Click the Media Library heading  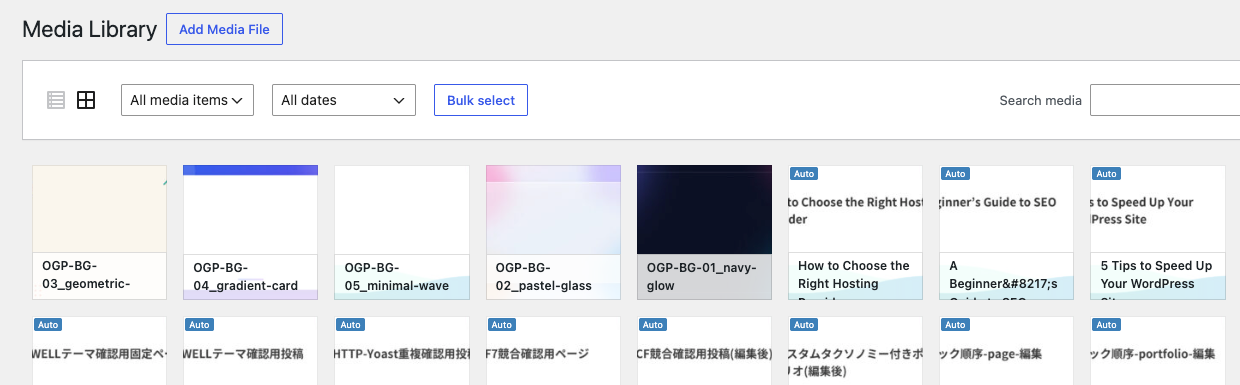89,29
